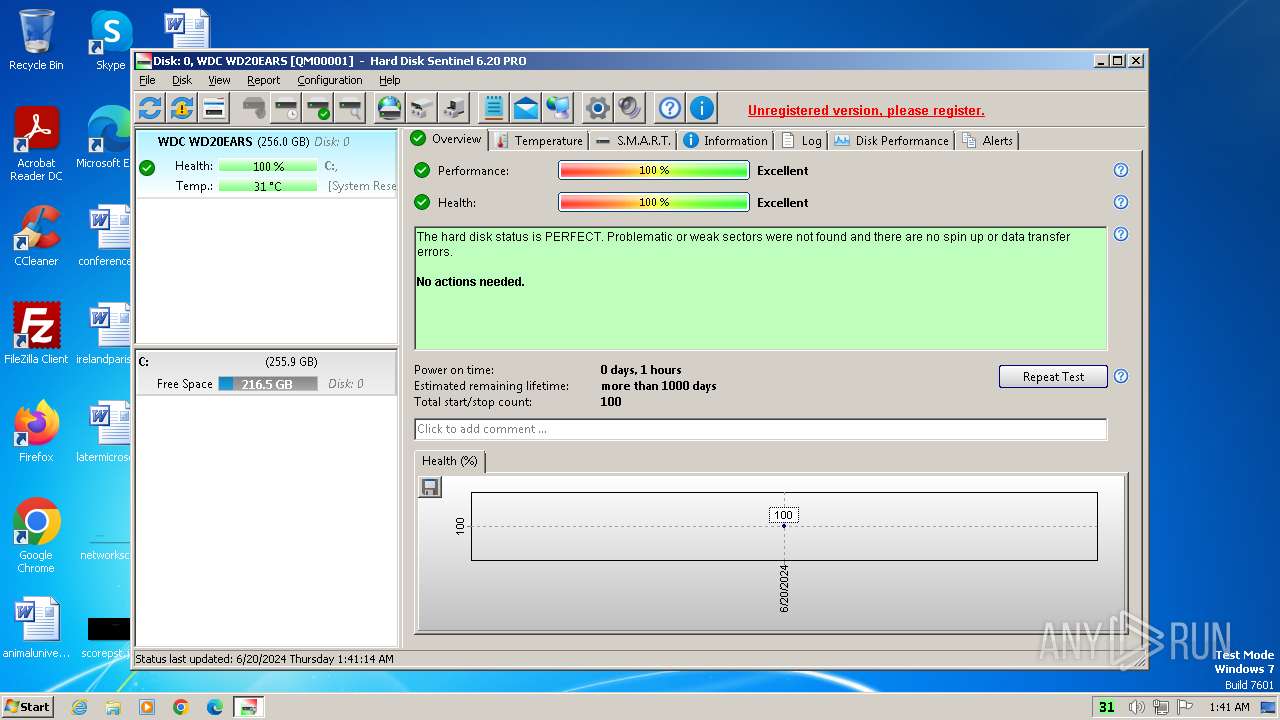Open Chrome from the taskbar
The width and height of the screenshot is (1280, 720).
[x=181, y=707]
